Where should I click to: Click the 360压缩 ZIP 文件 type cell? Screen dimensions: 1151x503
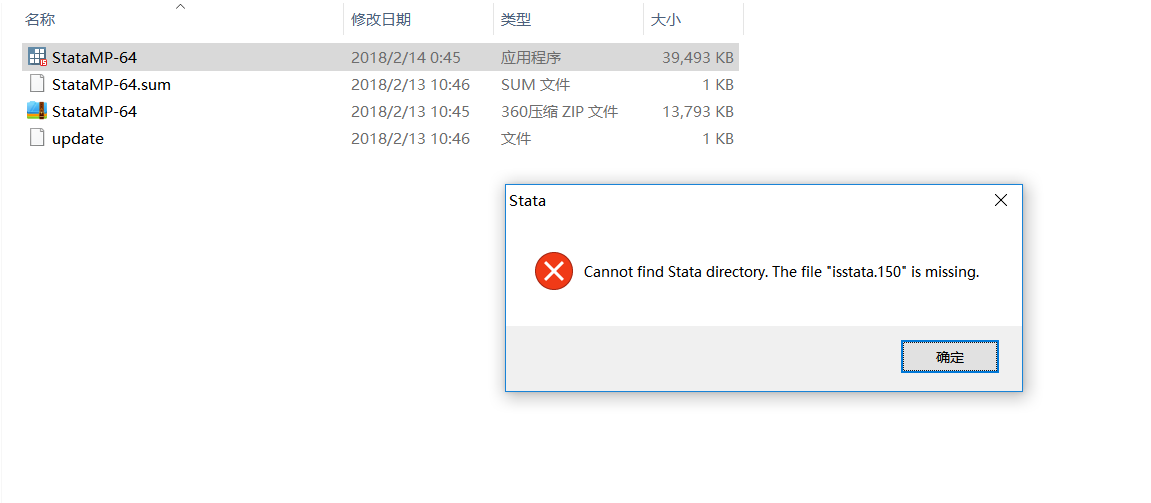tap(559, 111)
